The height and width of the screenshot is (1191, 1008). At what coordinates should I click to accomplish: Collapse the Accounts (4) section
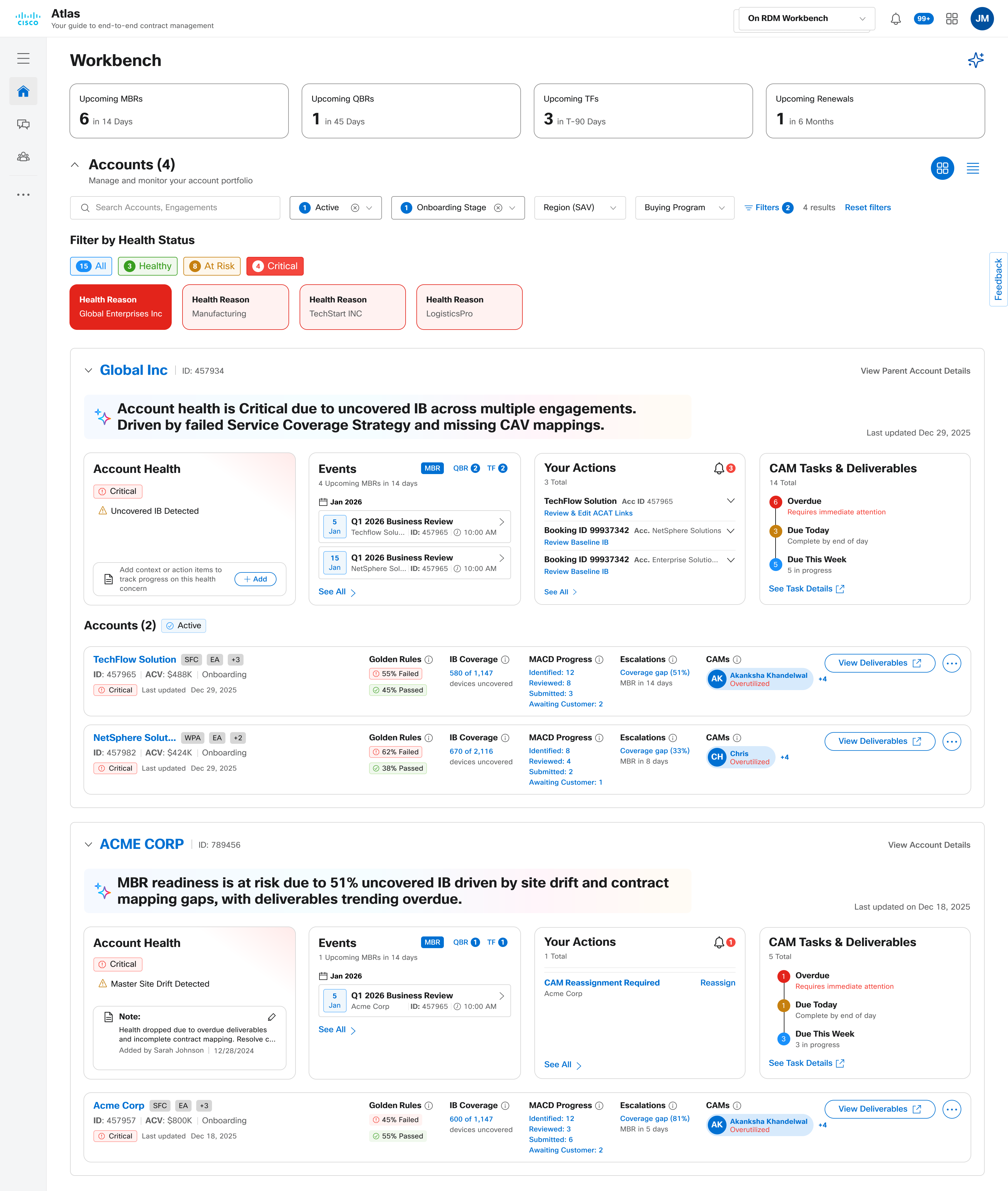coord(75,165)
